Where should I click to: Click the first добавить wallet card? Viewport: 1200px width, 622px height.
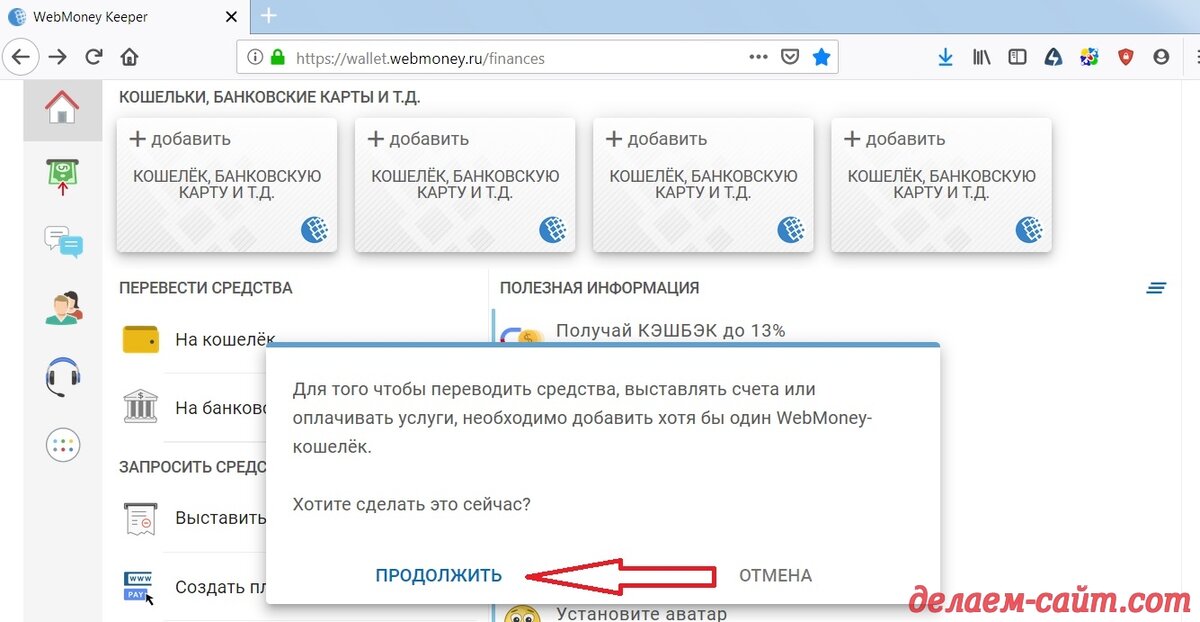pyautogui.click(x=227, y=185)
